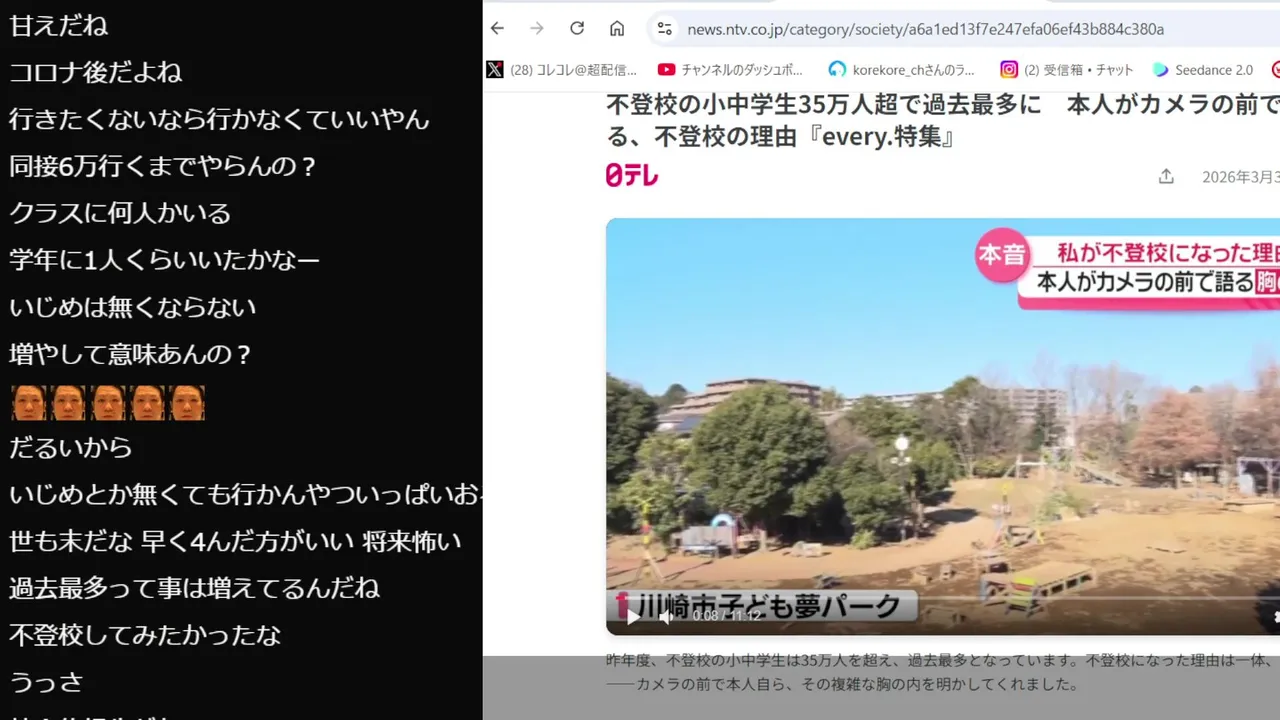Click the news.ntv.co.jp URL address field
Viewport: 1280px width, 720px height.
click(x=925, y=29)
